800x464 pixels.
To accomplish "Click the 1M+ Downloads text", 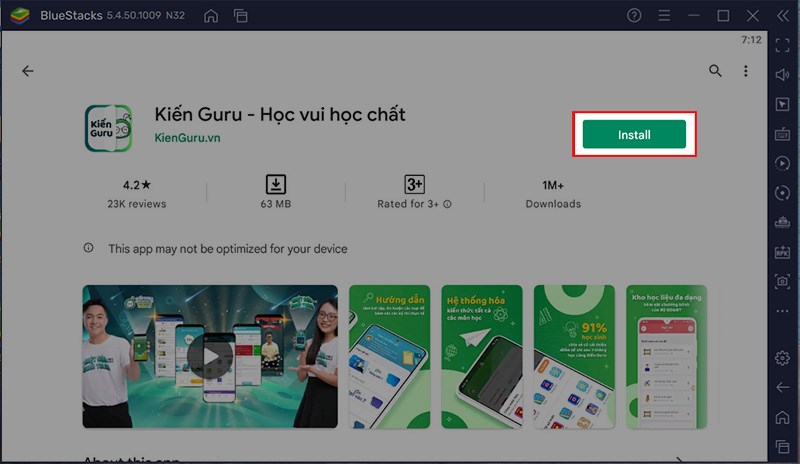I will point(553,194).
